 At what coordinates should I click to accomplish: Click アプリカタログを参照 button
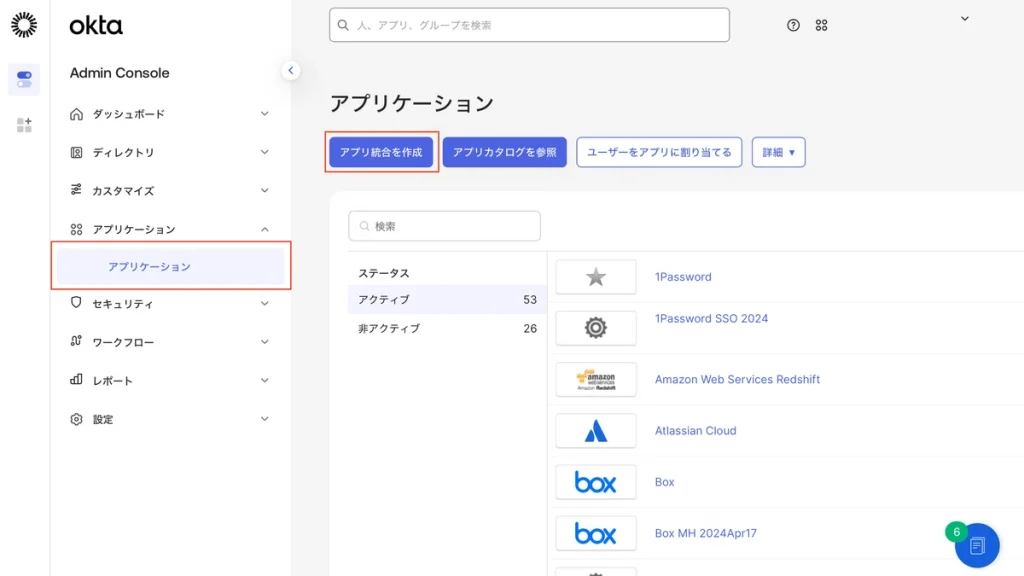[x=504, y=152]
